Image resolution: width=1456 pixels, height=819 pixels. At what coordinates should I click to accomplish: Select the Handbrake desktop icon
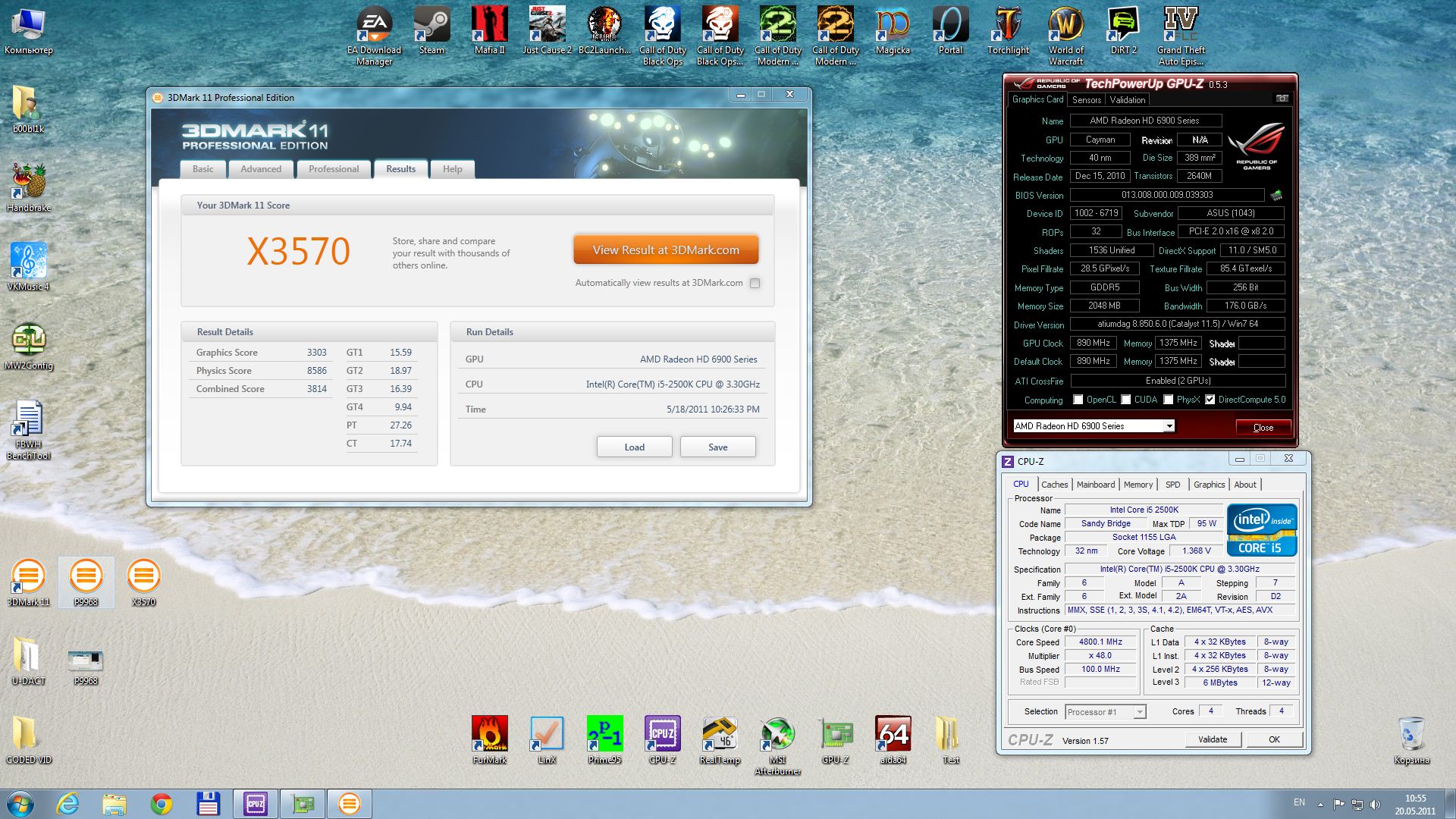tap(29, 187)
